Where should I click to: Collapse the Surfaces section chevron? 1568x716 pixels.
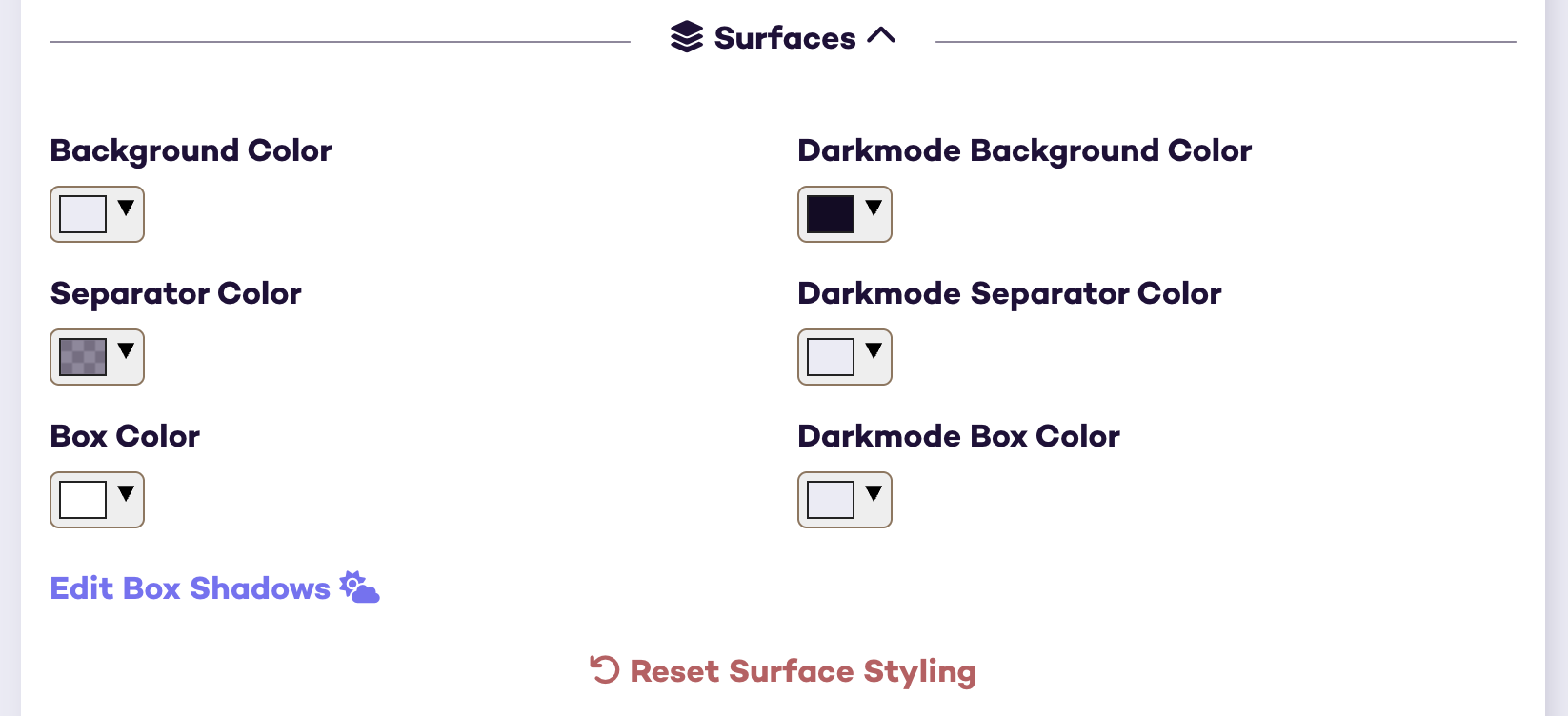pyautogui.click(x=882, y=36)
